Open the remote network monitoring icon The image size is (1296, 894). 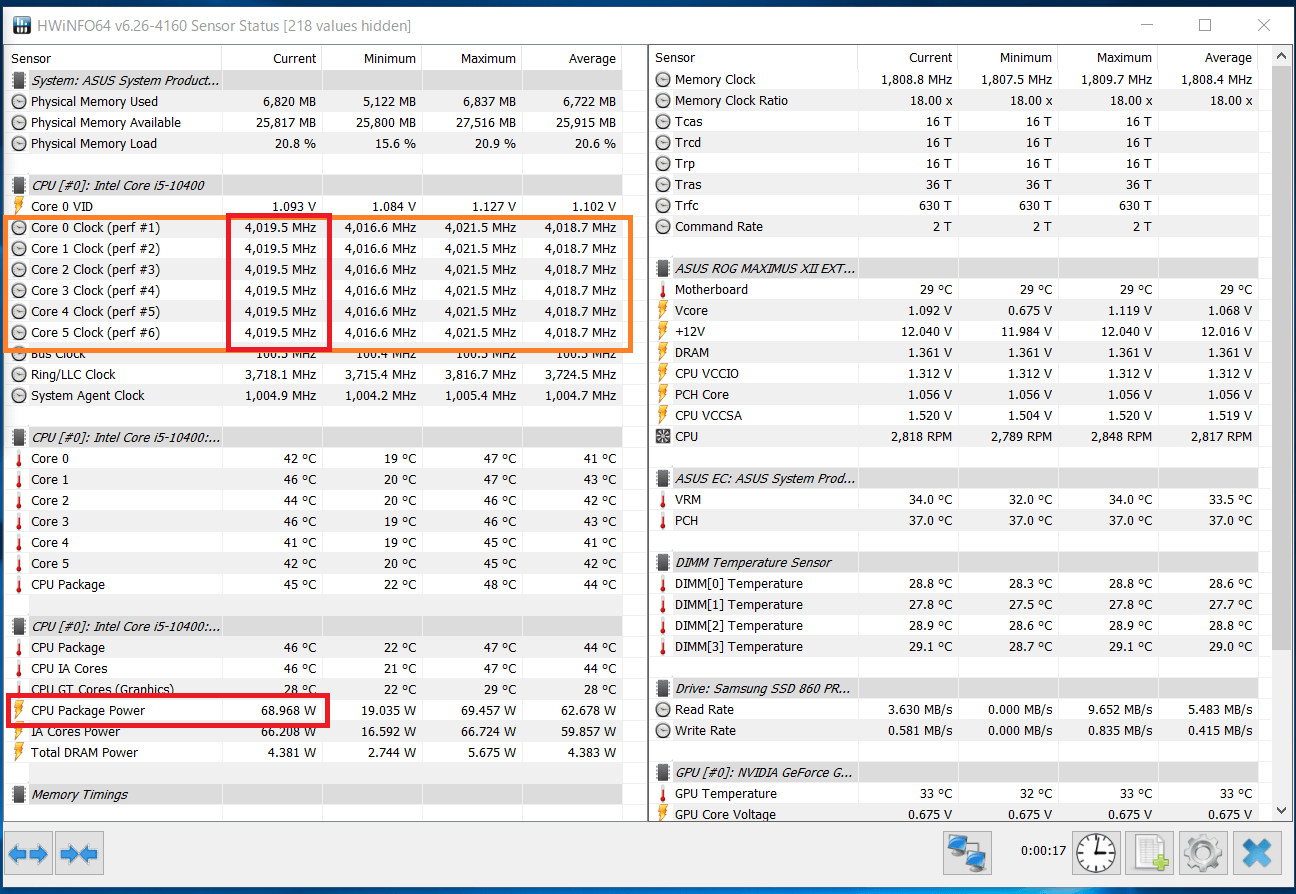(967, 853)
